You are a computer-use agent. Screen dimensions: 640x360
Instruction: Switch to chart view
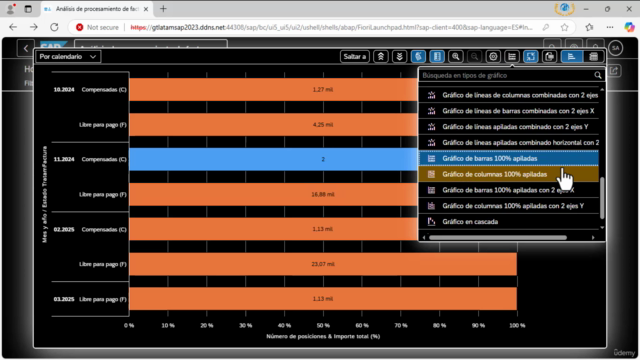point(571,57)
